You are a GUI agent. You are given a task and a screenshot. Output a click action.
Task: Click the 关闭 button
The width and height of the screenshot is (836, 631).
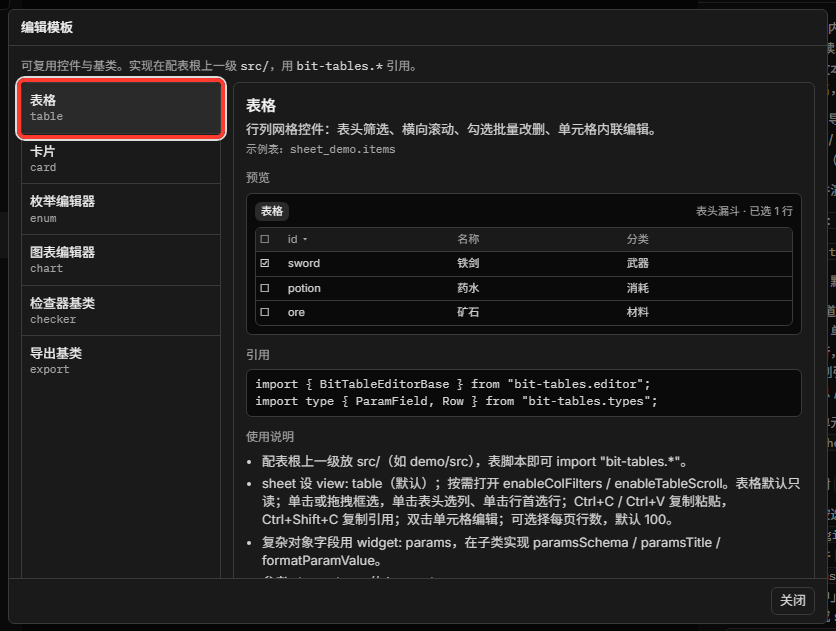[792, 601]
